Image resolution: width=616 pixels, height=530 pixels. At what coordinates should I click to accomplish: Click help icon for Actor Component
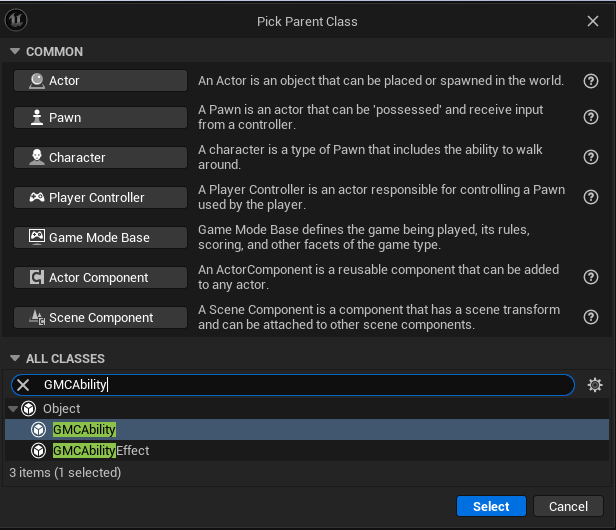[591, 277]
